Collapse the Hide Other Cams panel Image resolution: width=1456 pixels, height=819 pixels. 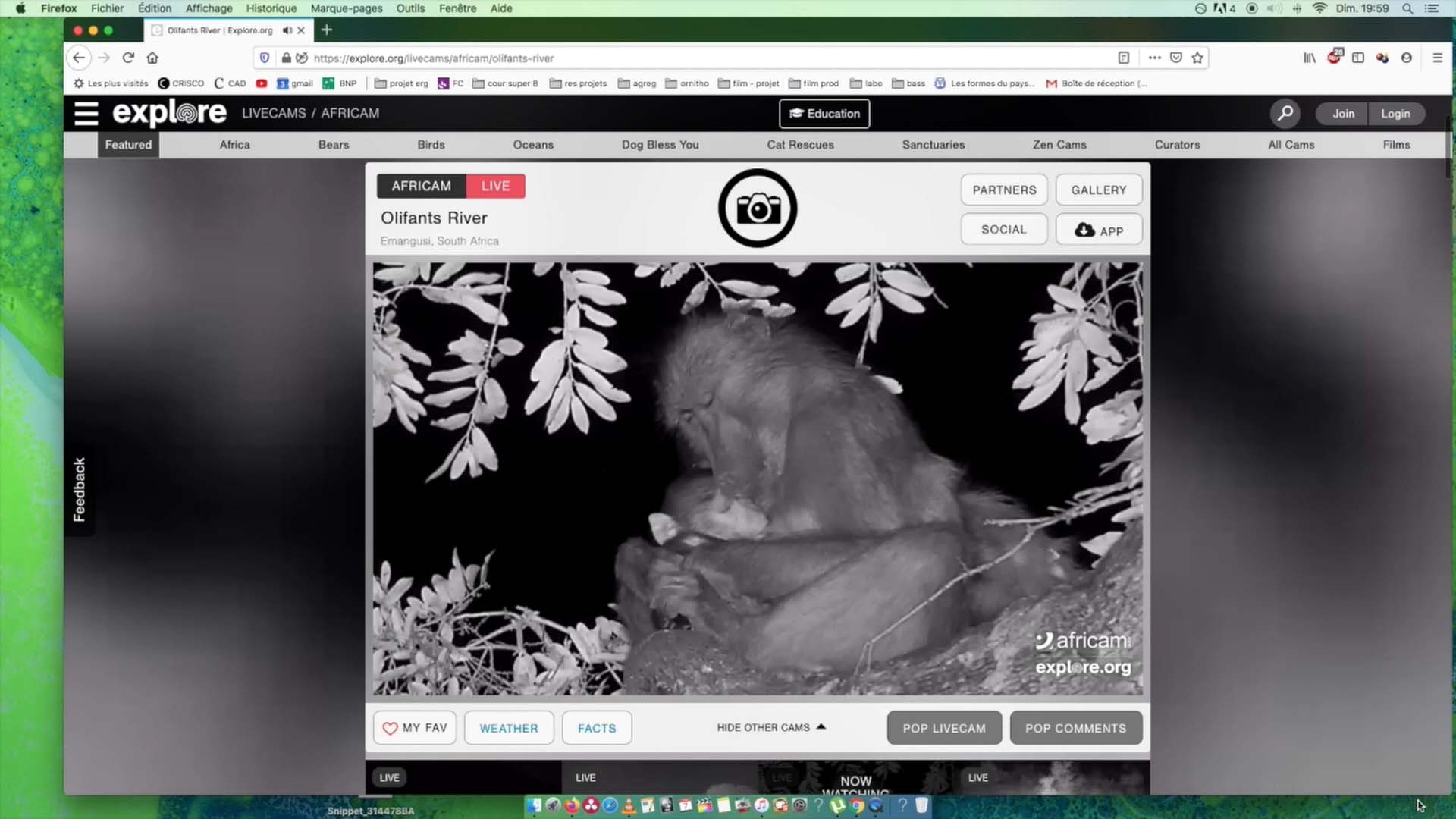tap(770, 727)
